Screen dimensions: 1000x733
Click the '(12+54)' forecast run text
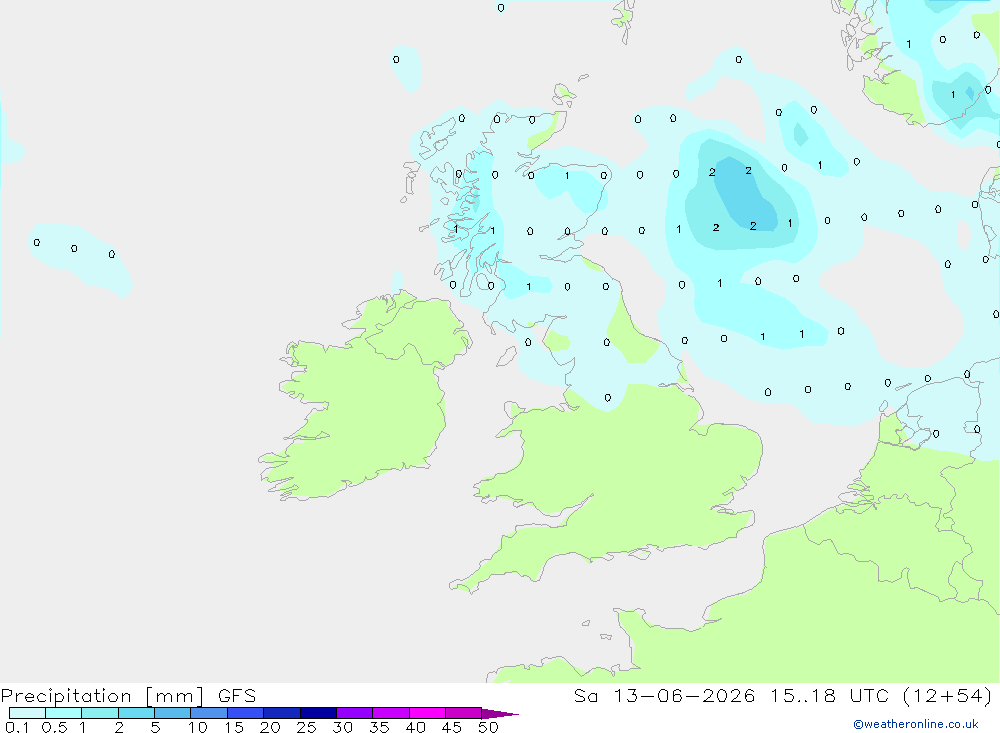click(948, 696)
